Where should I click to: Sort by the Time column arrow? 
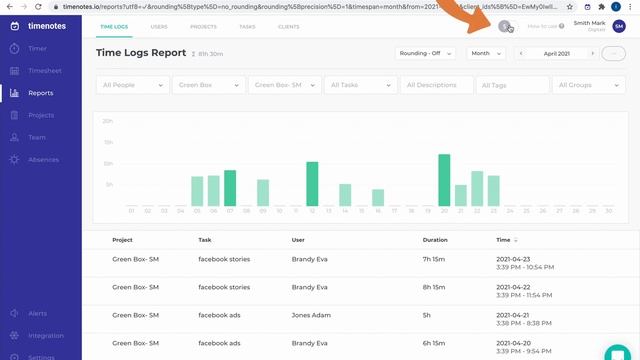coord(516,240)
